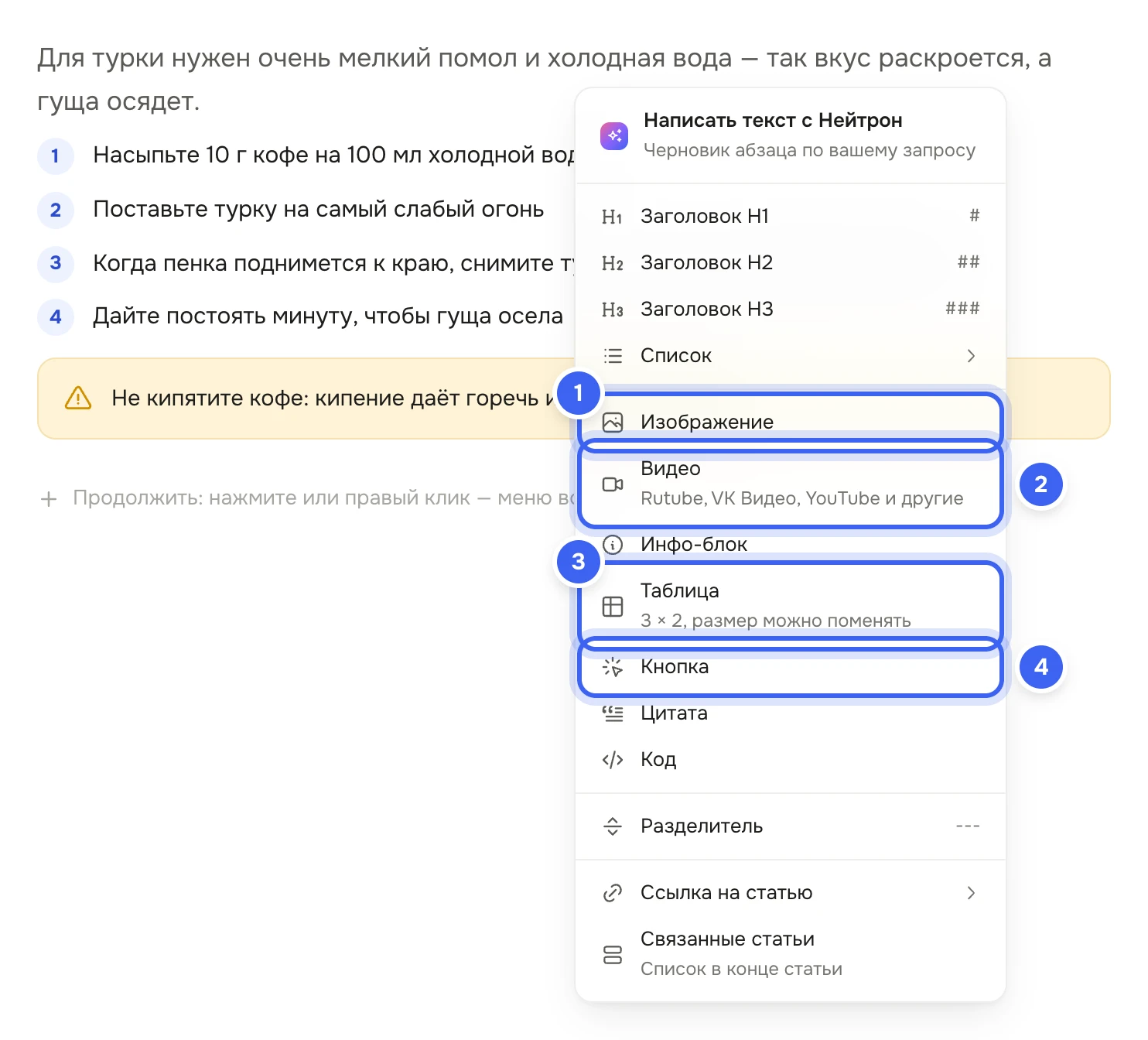1148x1040 pixels.
Task: Insert a Цитата block
Action: [791, 713]
